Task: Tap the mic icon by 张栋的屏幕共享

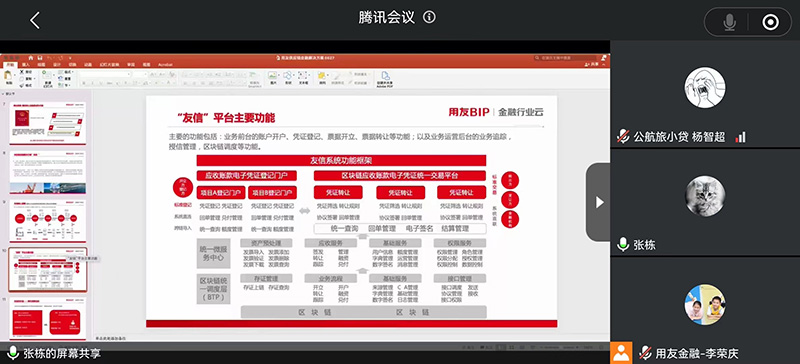Action: point(13,353)
